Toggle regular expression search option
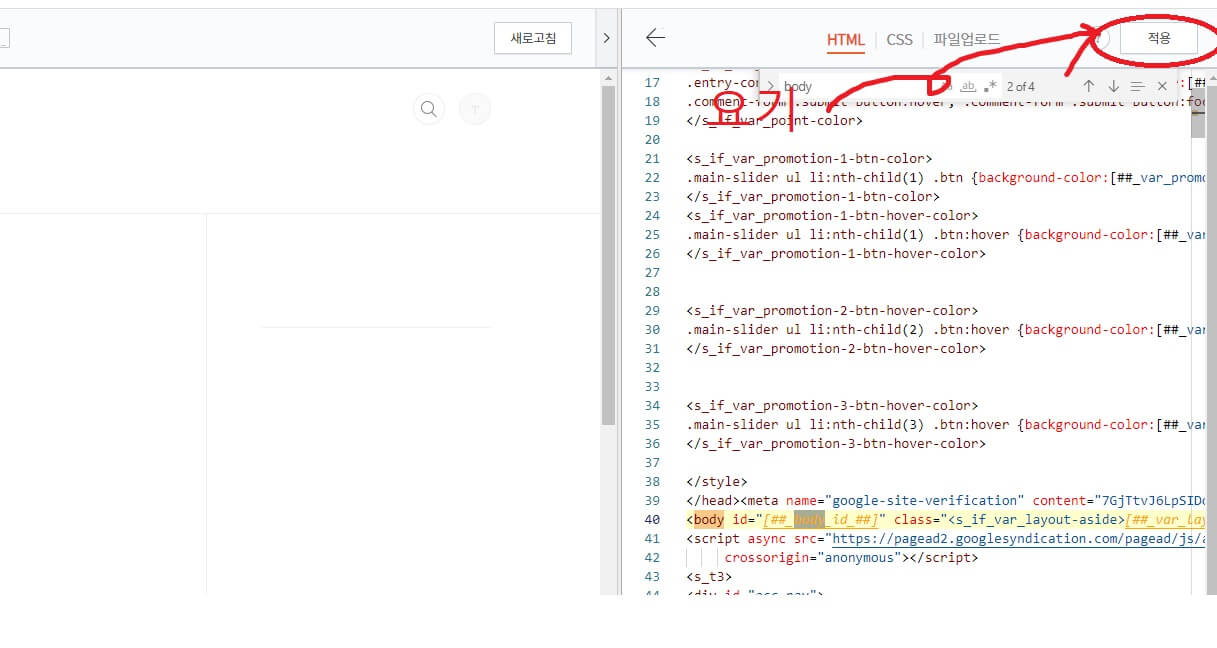 tap(990, 86)
